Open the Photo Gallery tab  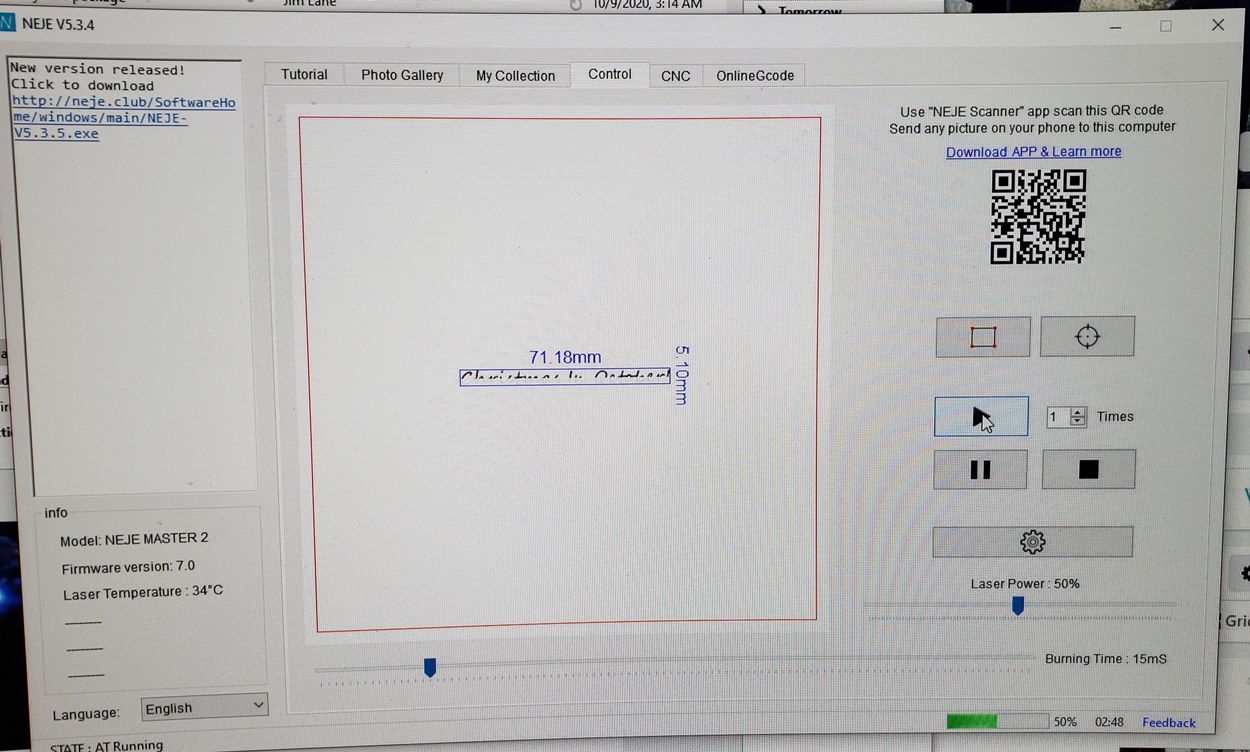click(x=402, y=75)
